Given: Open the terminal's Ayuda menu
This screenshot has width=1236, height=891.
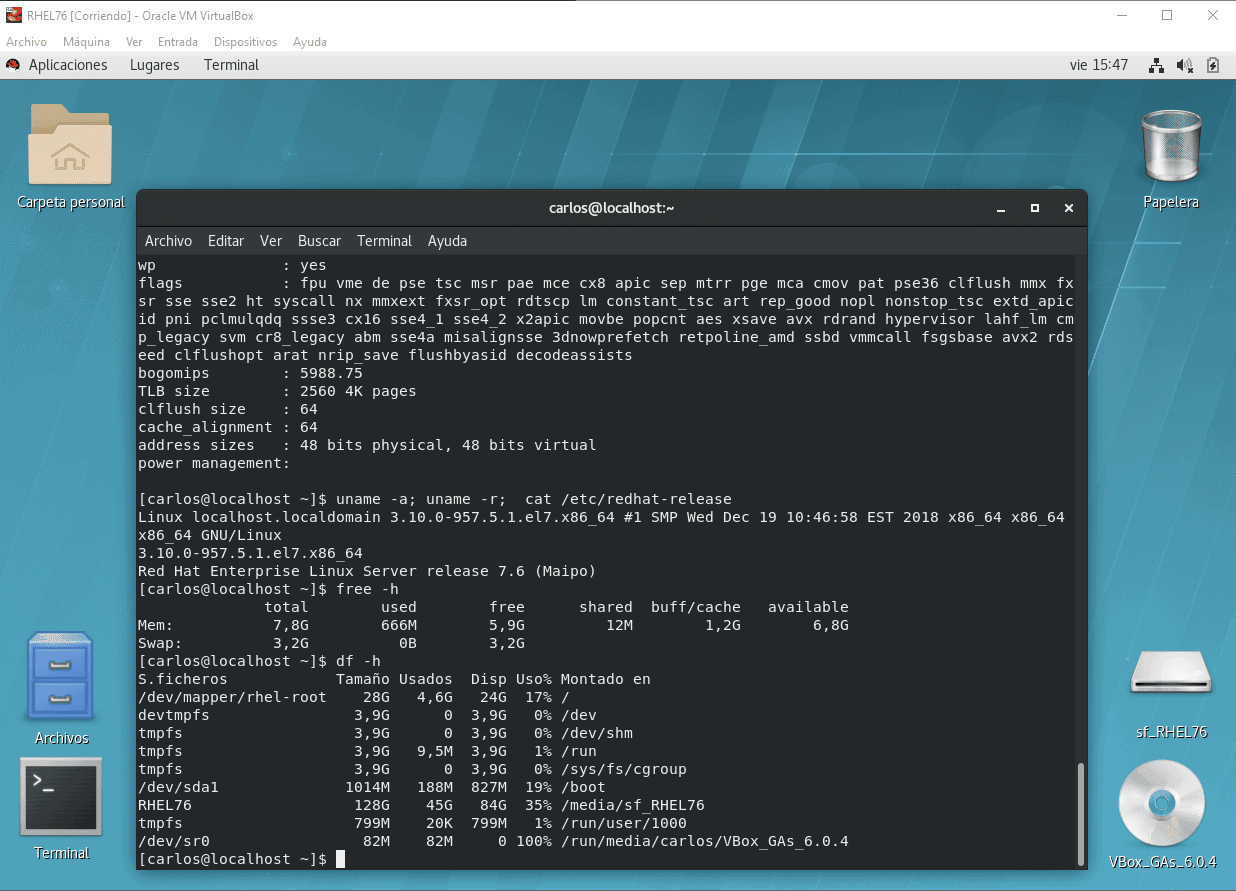Looking at the screenshot, I should click(447, 241).
